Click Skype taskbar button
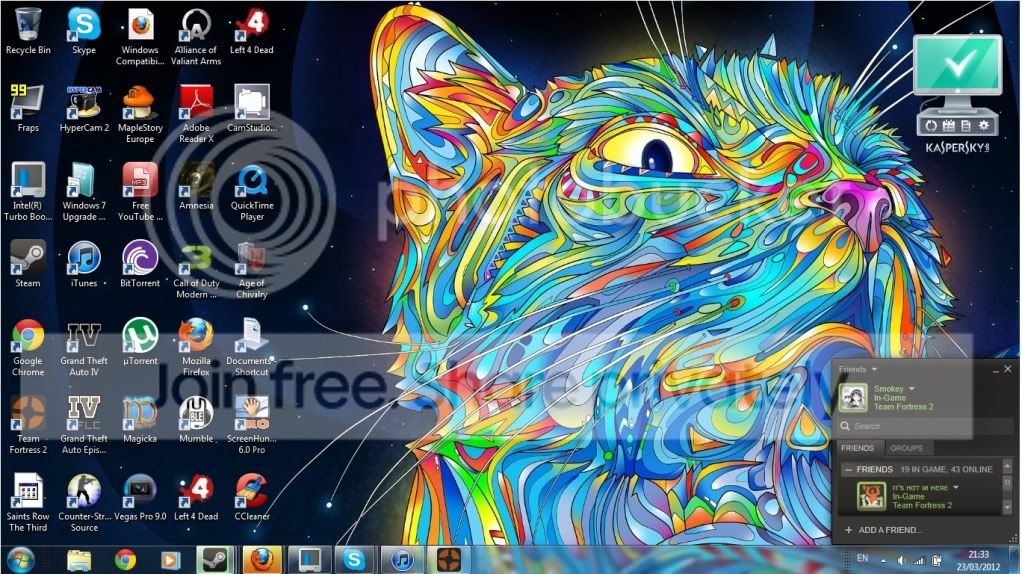 point(355,560)
